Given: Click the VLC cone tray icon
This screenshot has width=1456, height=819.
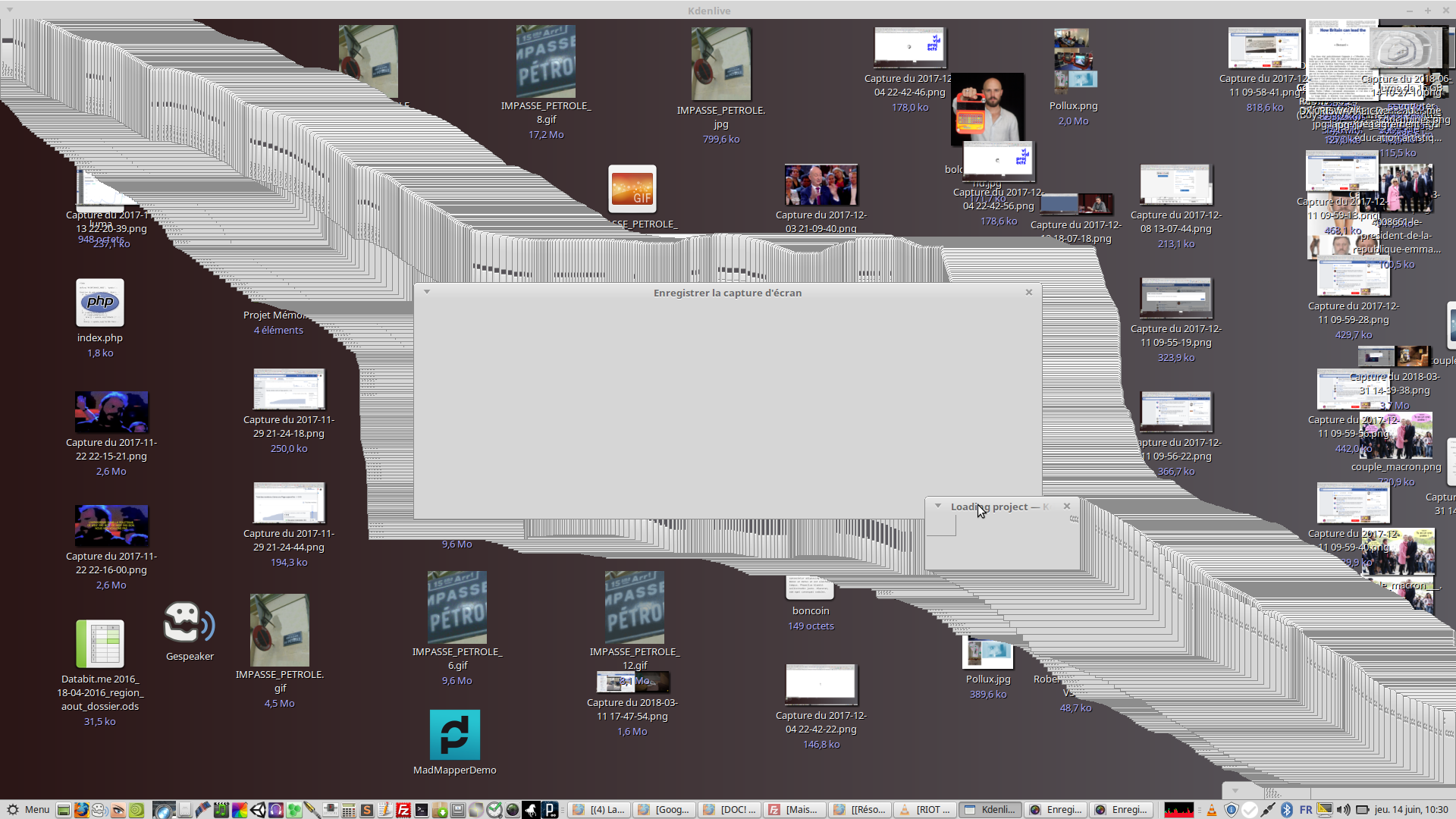Looking at the screenshot, I should tap(1212, 810).
